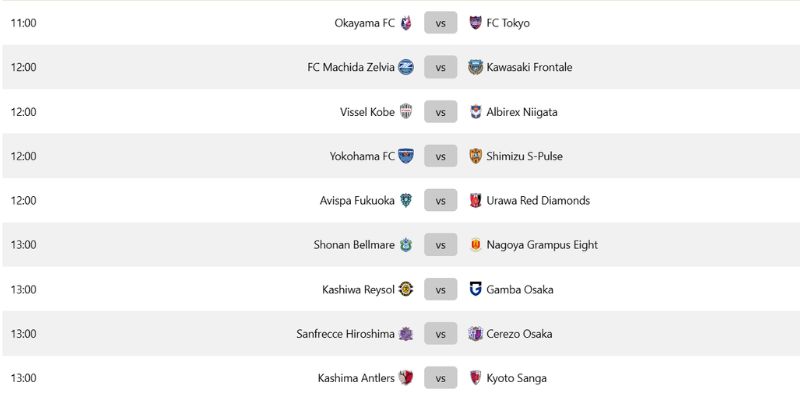Click the Urawa Red Diamonds crest
This screenshot has height=400, width=800.
(476, 201)
